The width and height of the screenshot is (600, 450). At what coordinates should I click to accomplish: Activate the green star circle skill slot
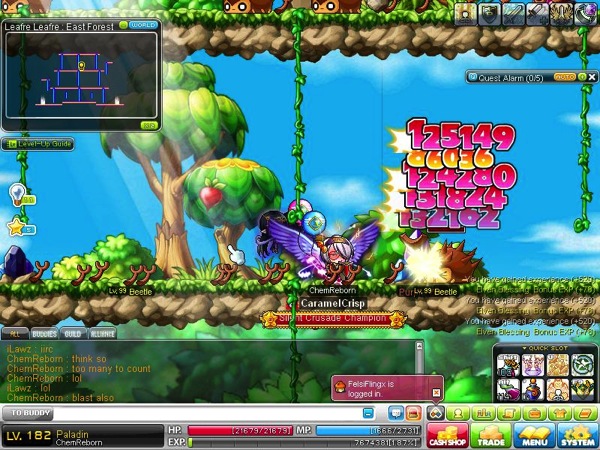(583, 365)
